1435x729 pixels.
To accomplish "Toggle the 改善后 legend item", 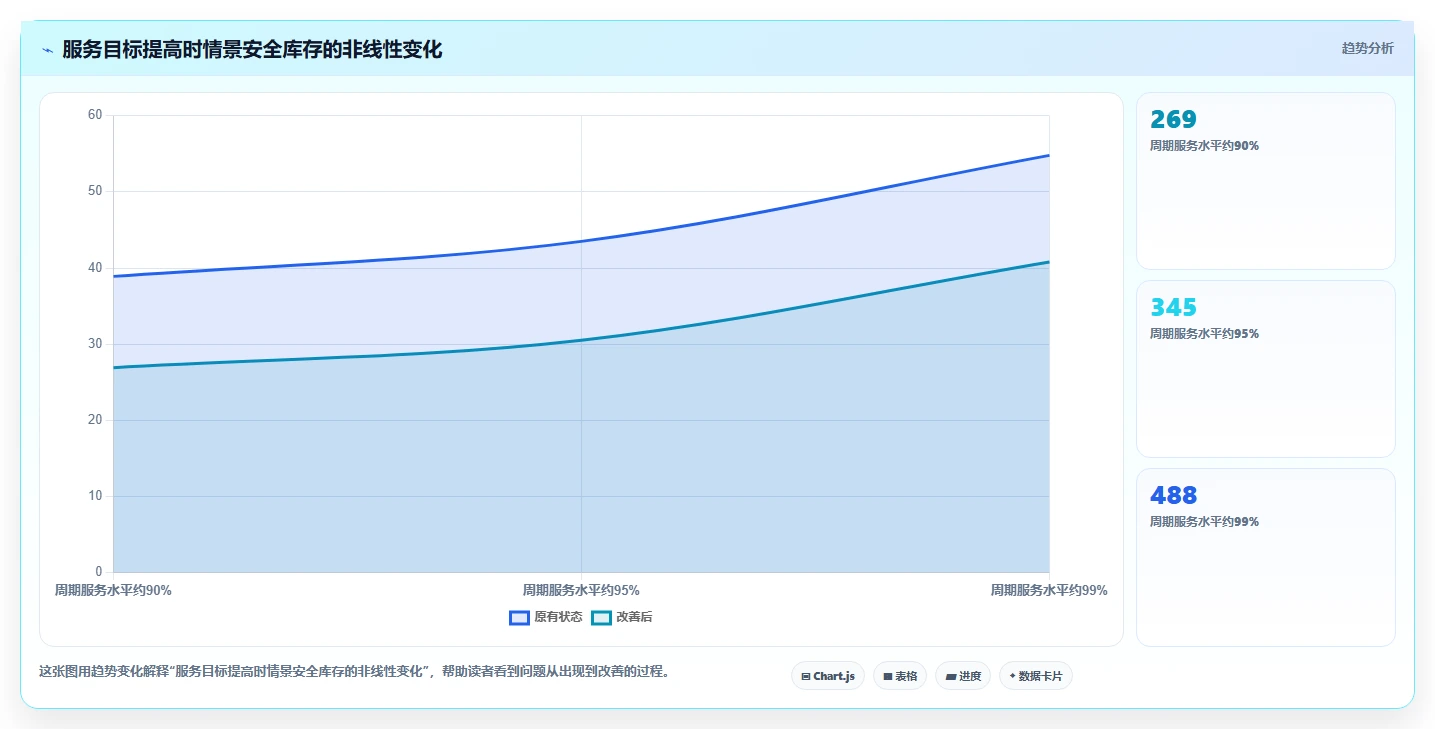I will click(x=622, y=617).
